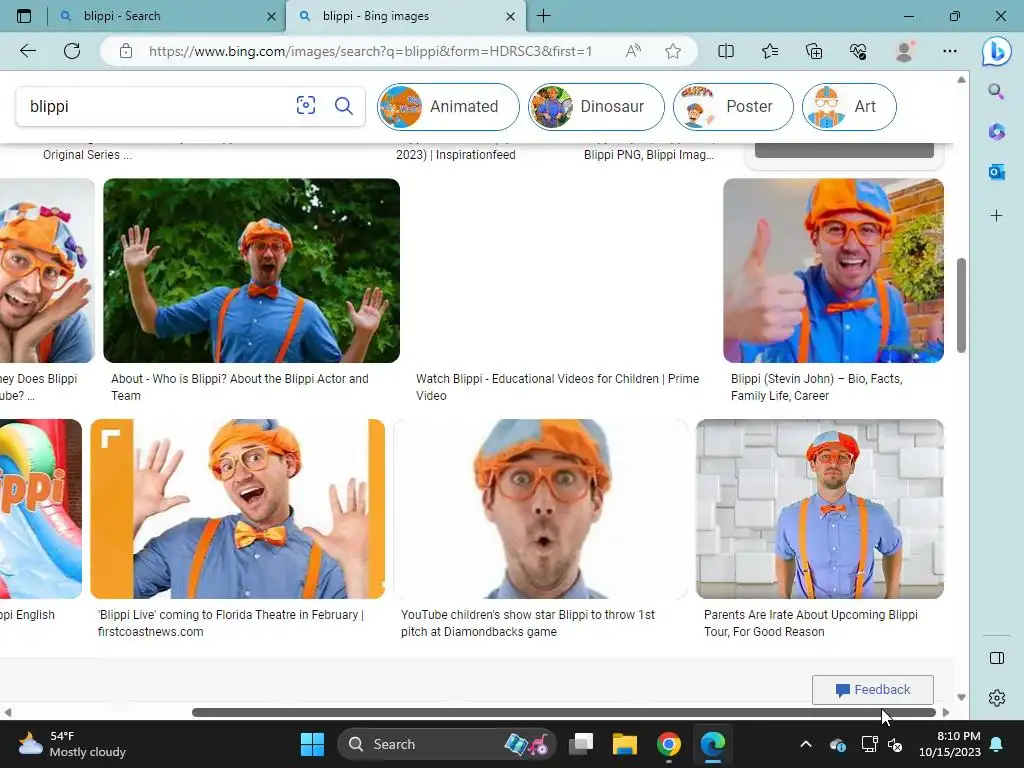Close the 'blippi - Search' tab
The image size is (1024, 768).
(x=271, y=16)
